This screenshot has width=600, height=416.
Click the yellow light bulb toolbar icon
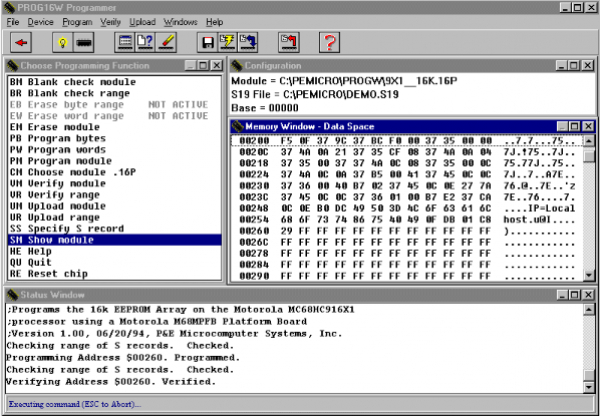(x=62, y=43)
